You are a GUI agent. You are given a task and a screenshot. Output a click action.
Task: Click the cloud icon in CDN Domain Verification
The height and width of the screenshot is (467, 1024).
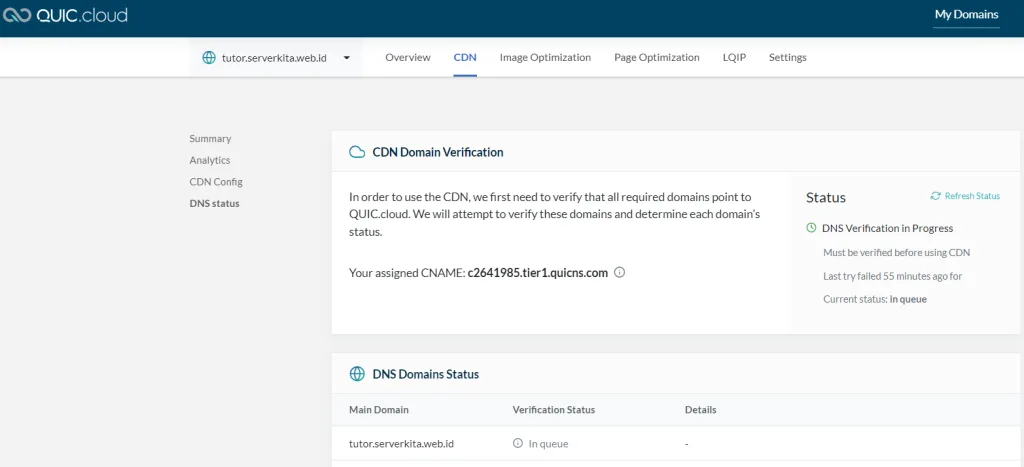pos(357,152)
